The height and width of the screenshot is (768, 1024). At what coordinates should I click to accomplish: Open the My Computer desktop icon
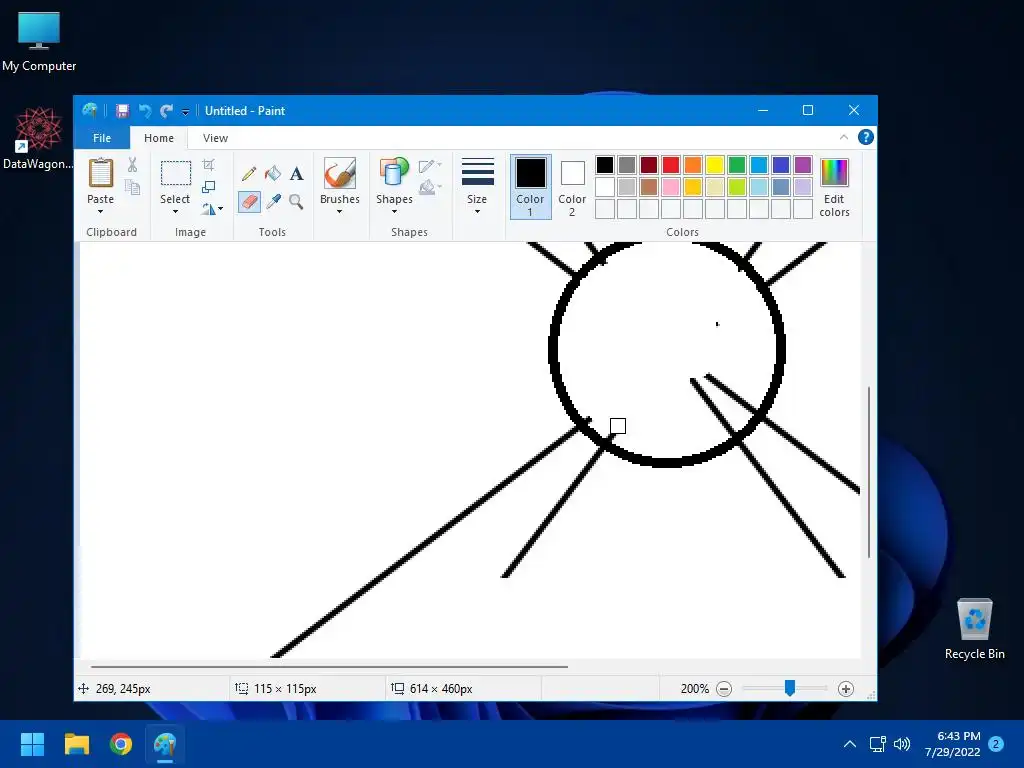coord(39,41)
